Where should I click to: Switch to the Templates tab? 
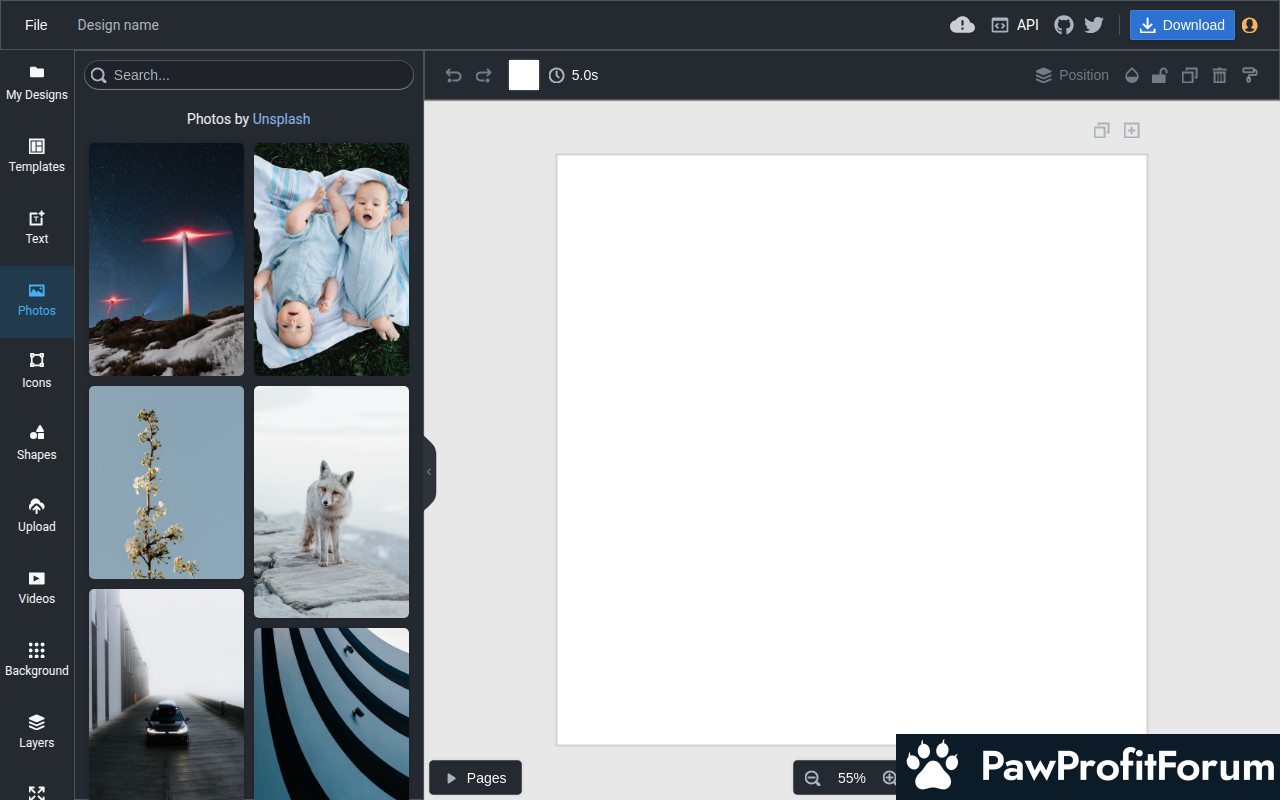[37, 156]
